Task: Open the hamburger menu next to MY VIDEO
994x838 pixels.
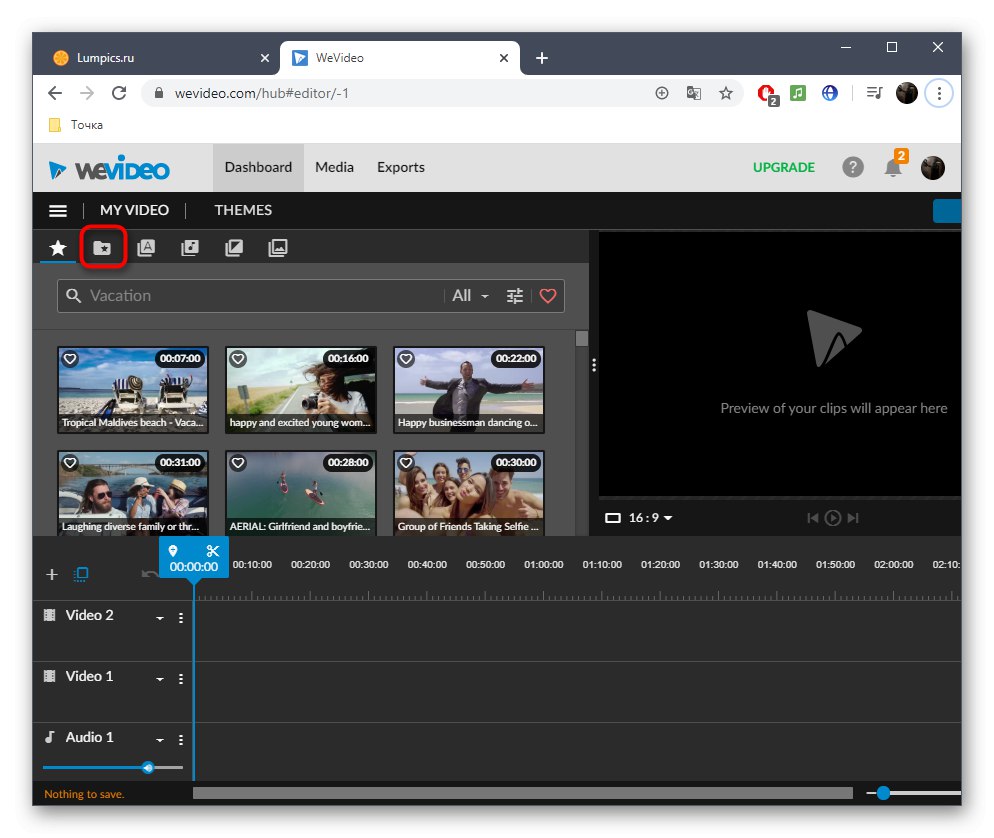Action: (x=57, y=210)
